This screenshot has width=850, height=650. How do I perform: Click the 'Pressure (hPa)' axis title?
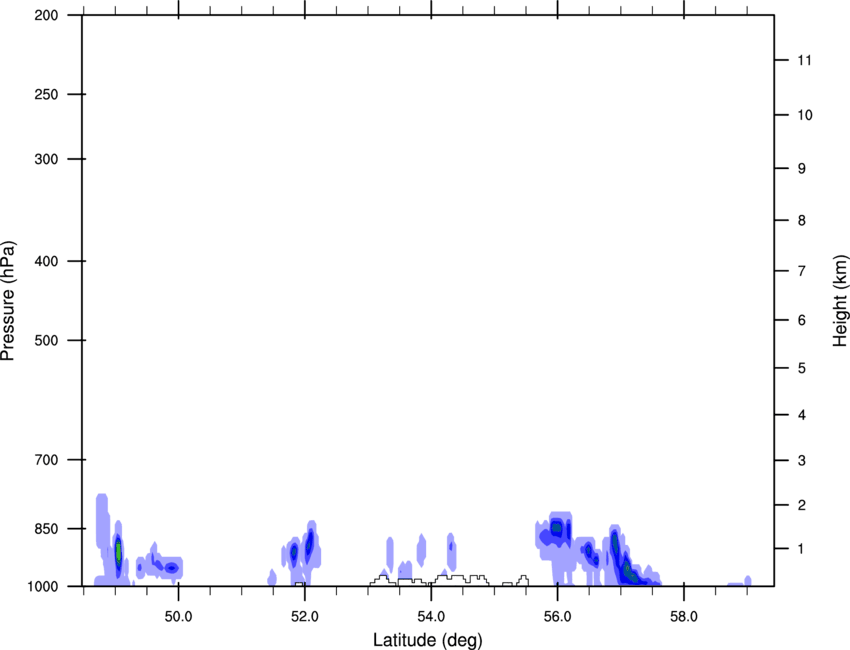[8, 301]
